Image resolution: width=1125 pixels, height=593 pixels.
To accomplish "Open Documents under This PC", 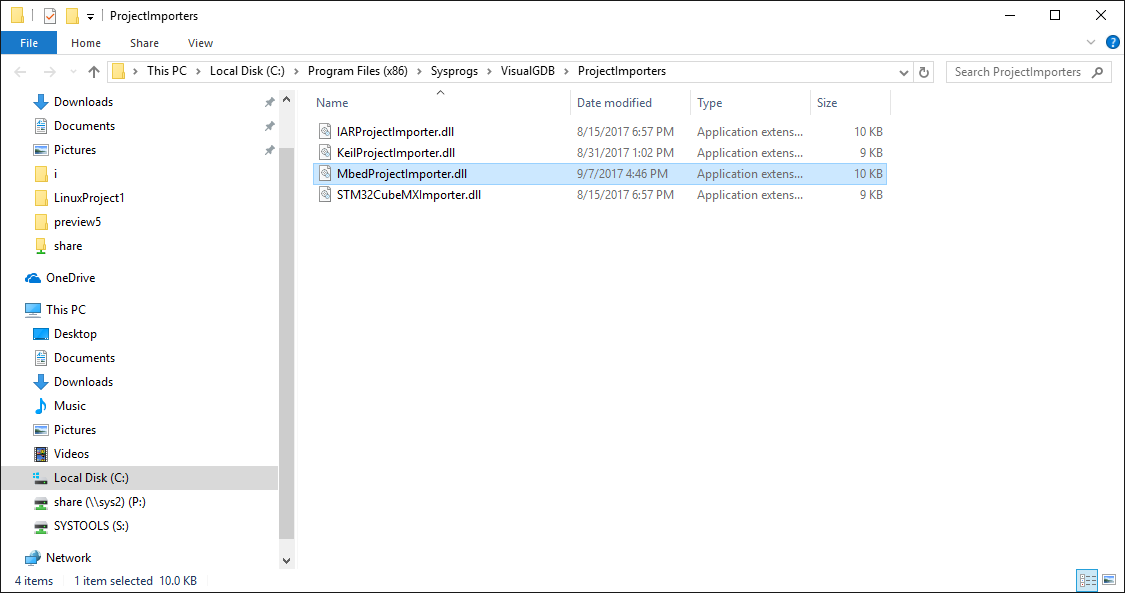I will click(x=84, y=358).
